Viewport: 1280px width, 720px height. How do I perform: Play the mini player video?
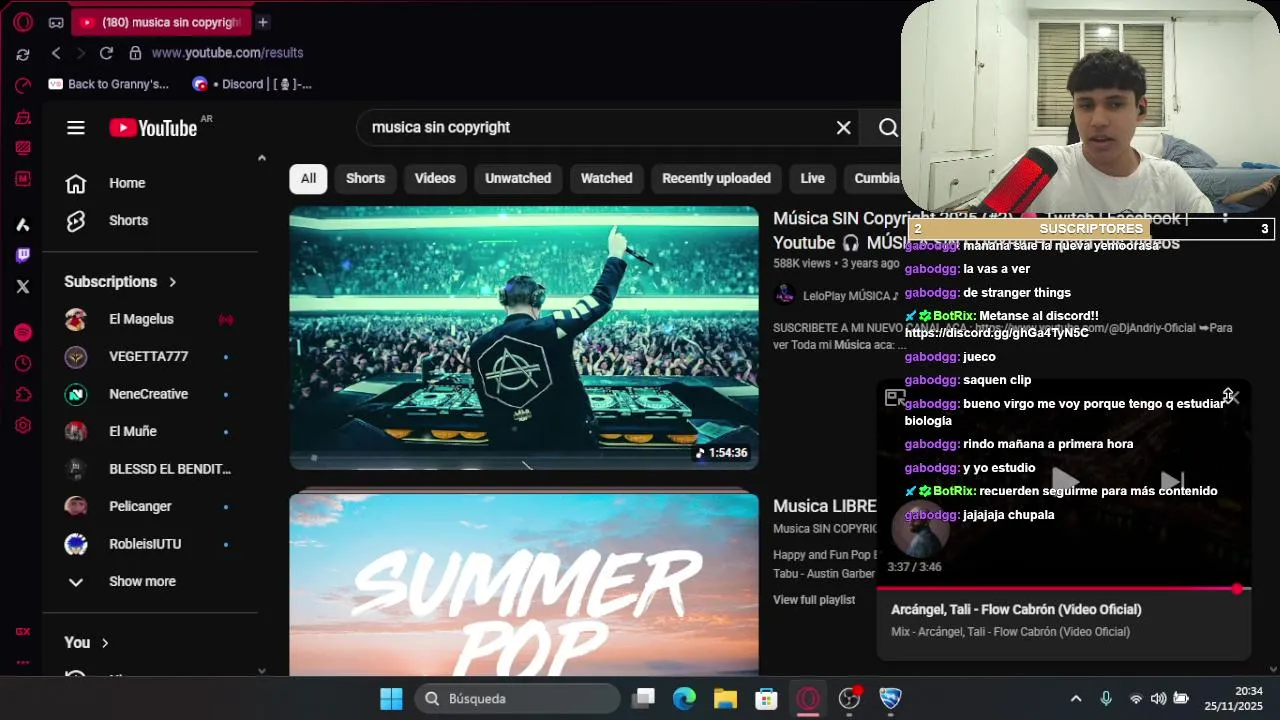pos(1065,482)
